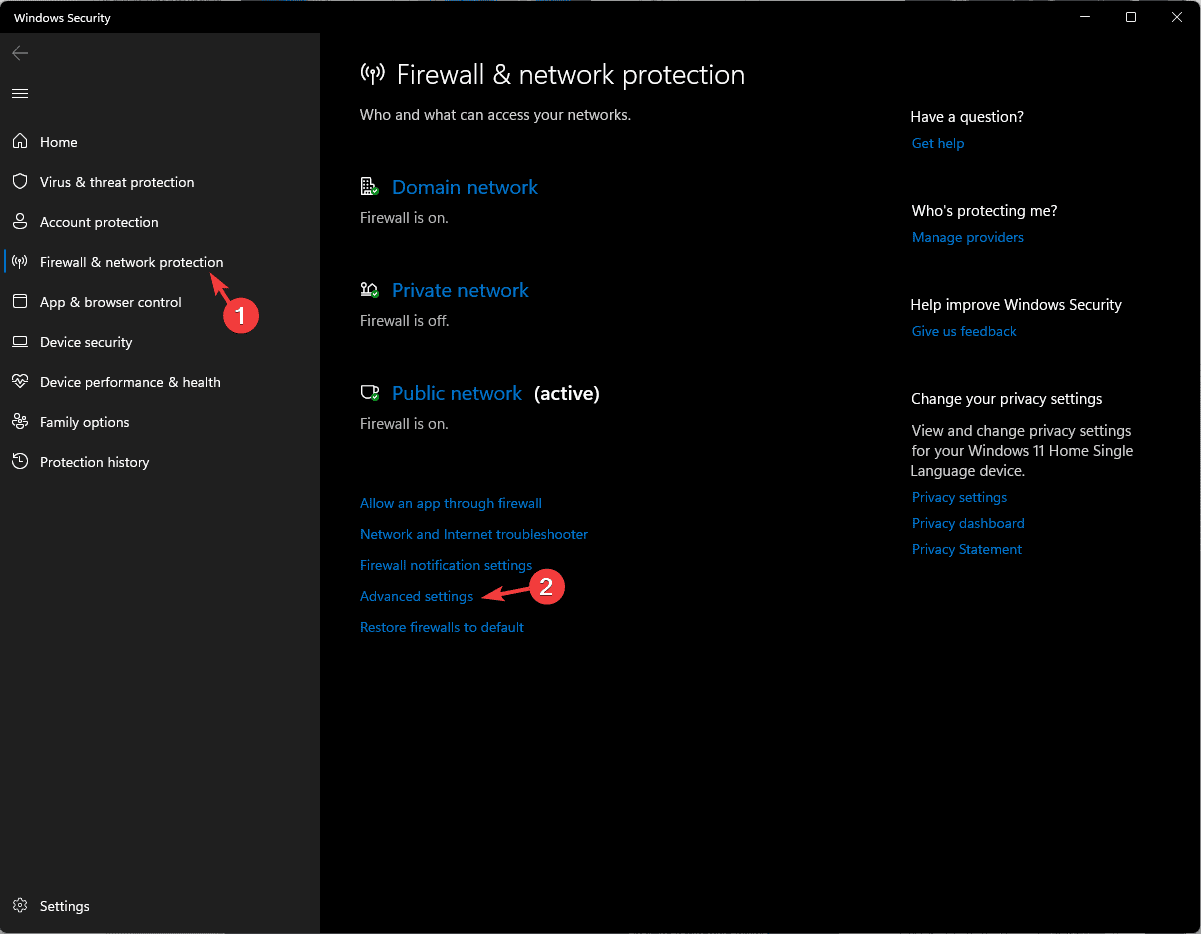Click Allow an app through firewall

pyautogui.click(x=451, y=503)
